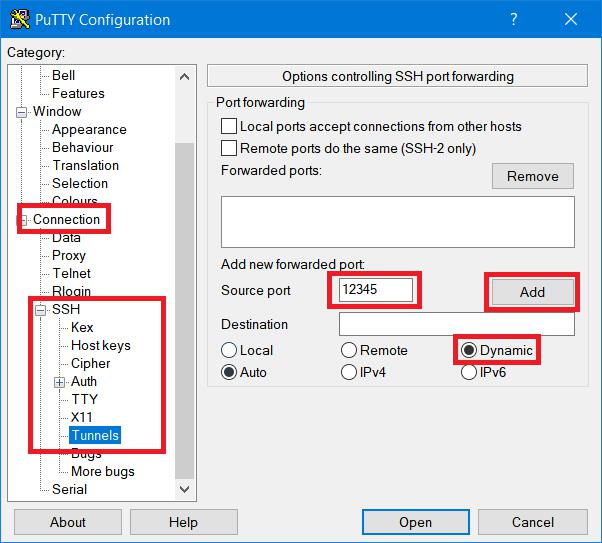602x543 pixels.
Task: Select Connection in the category tree
Action: point(66,219)
